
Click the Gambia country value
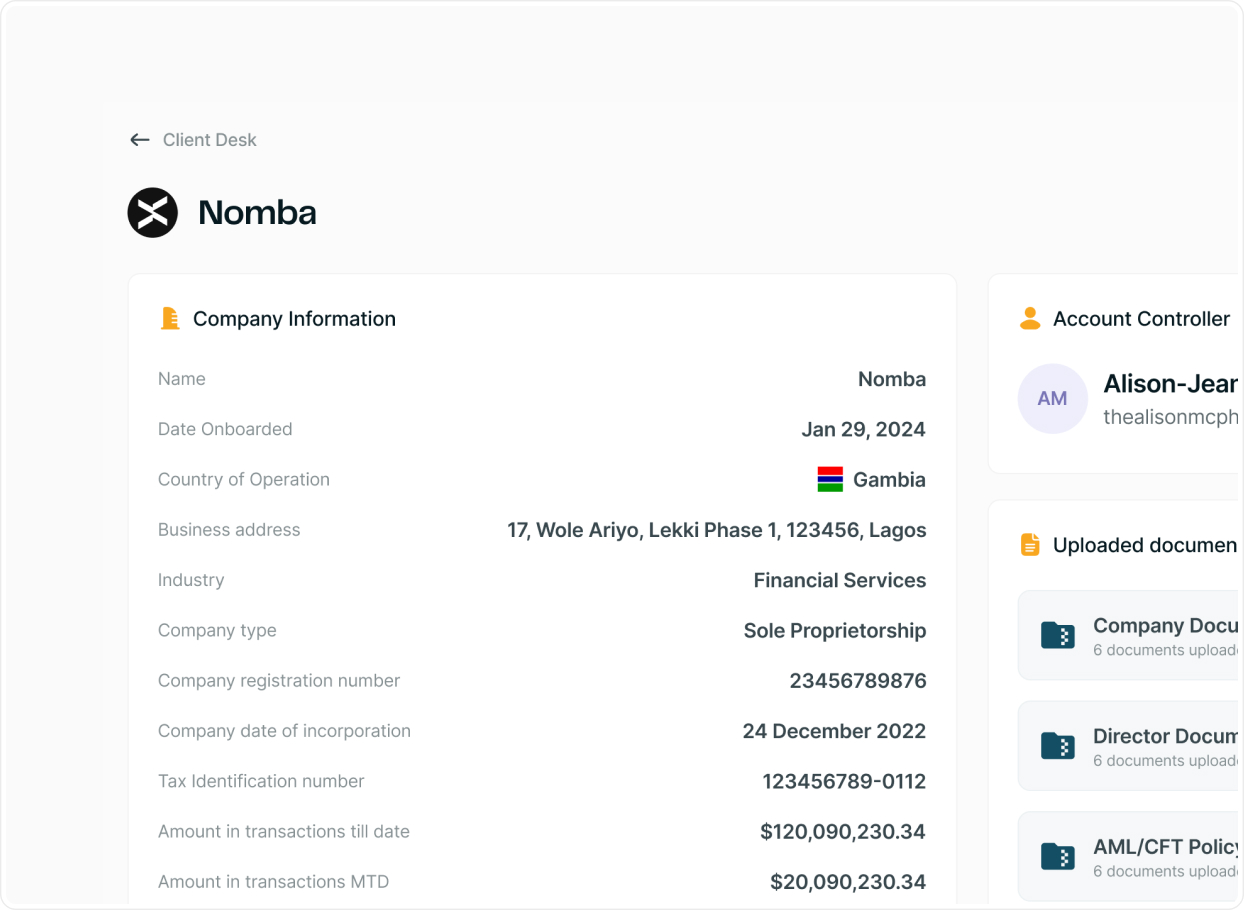point(889,480)
